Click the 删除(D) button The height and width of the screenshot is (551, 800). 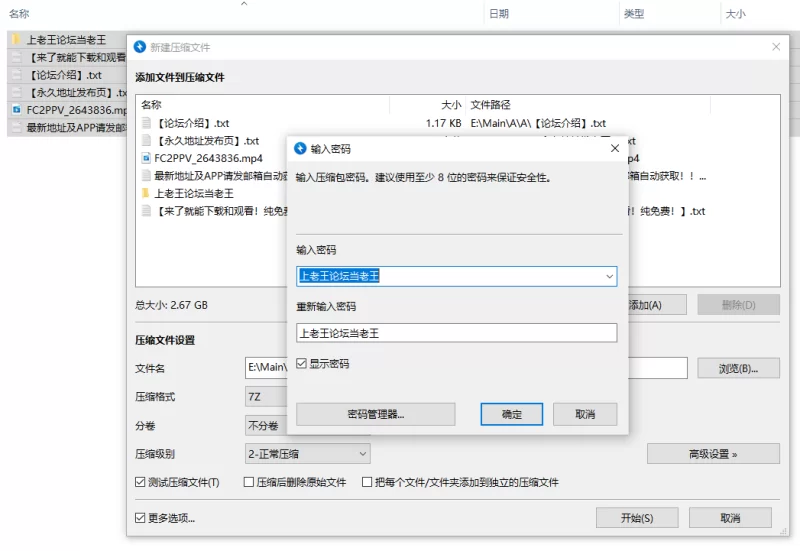pos(738,305)
